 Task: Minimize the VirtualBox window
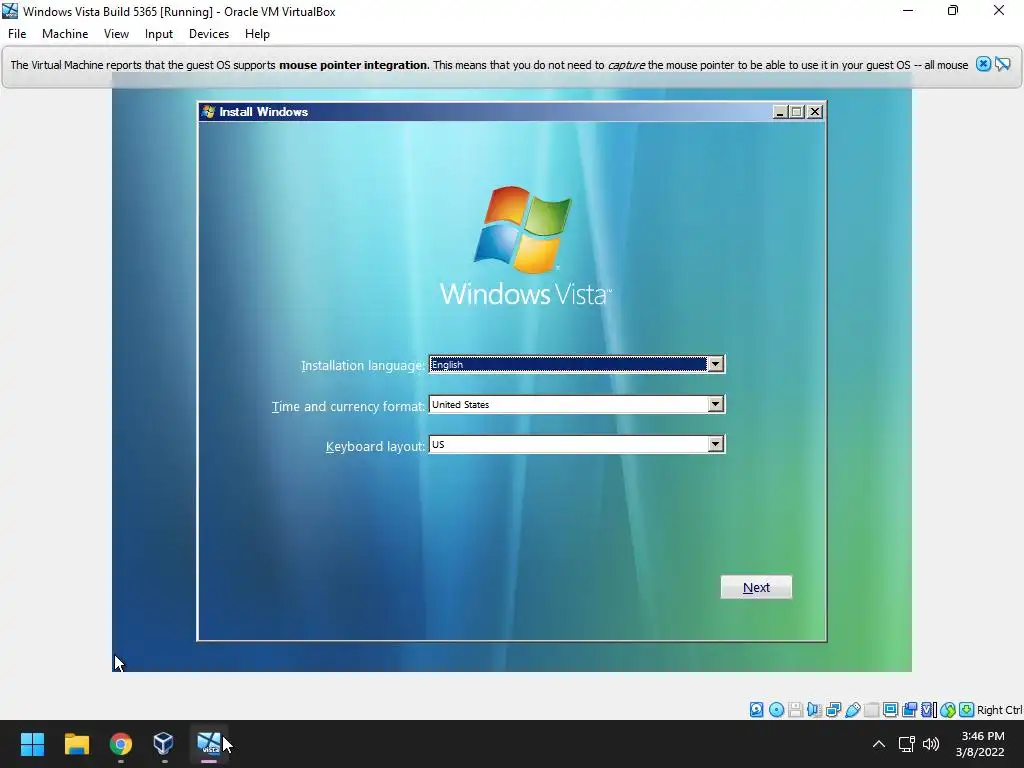(908, 11)
